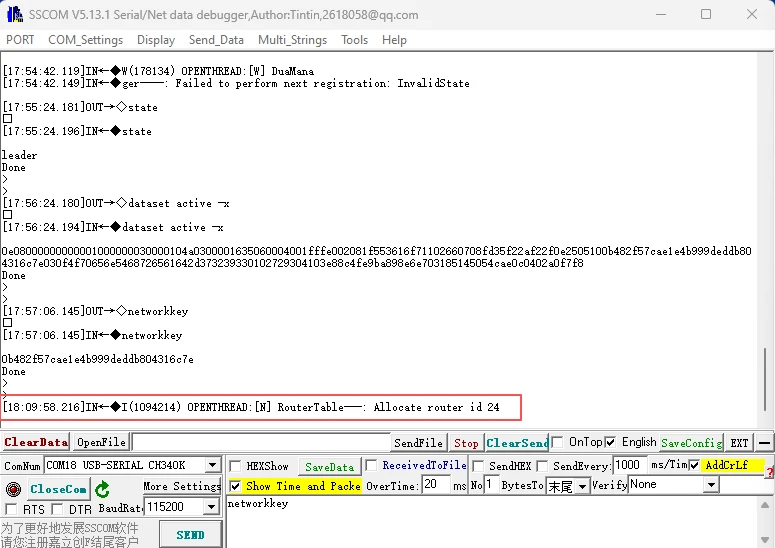
Task: Uncheck the AddCrLf option
Action: click(694, 466)
